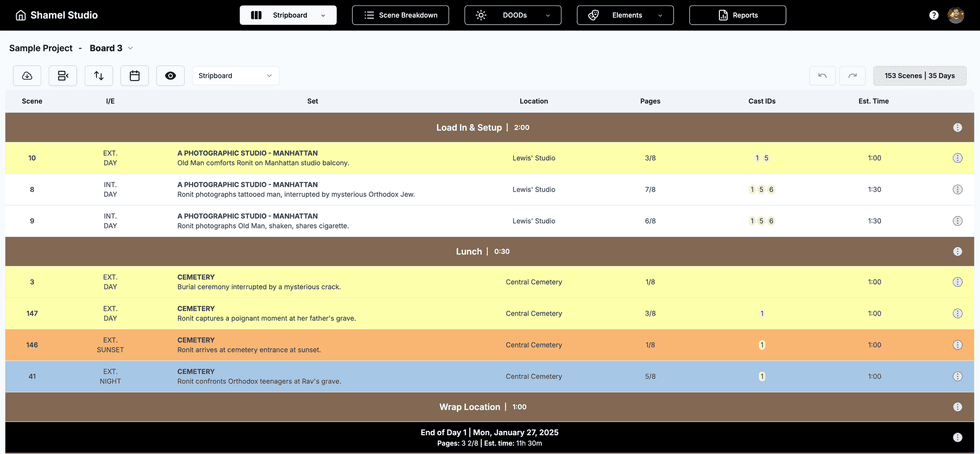Open options for Load In & Setup banner
The image size is (980, 454).
pos(957,128)
